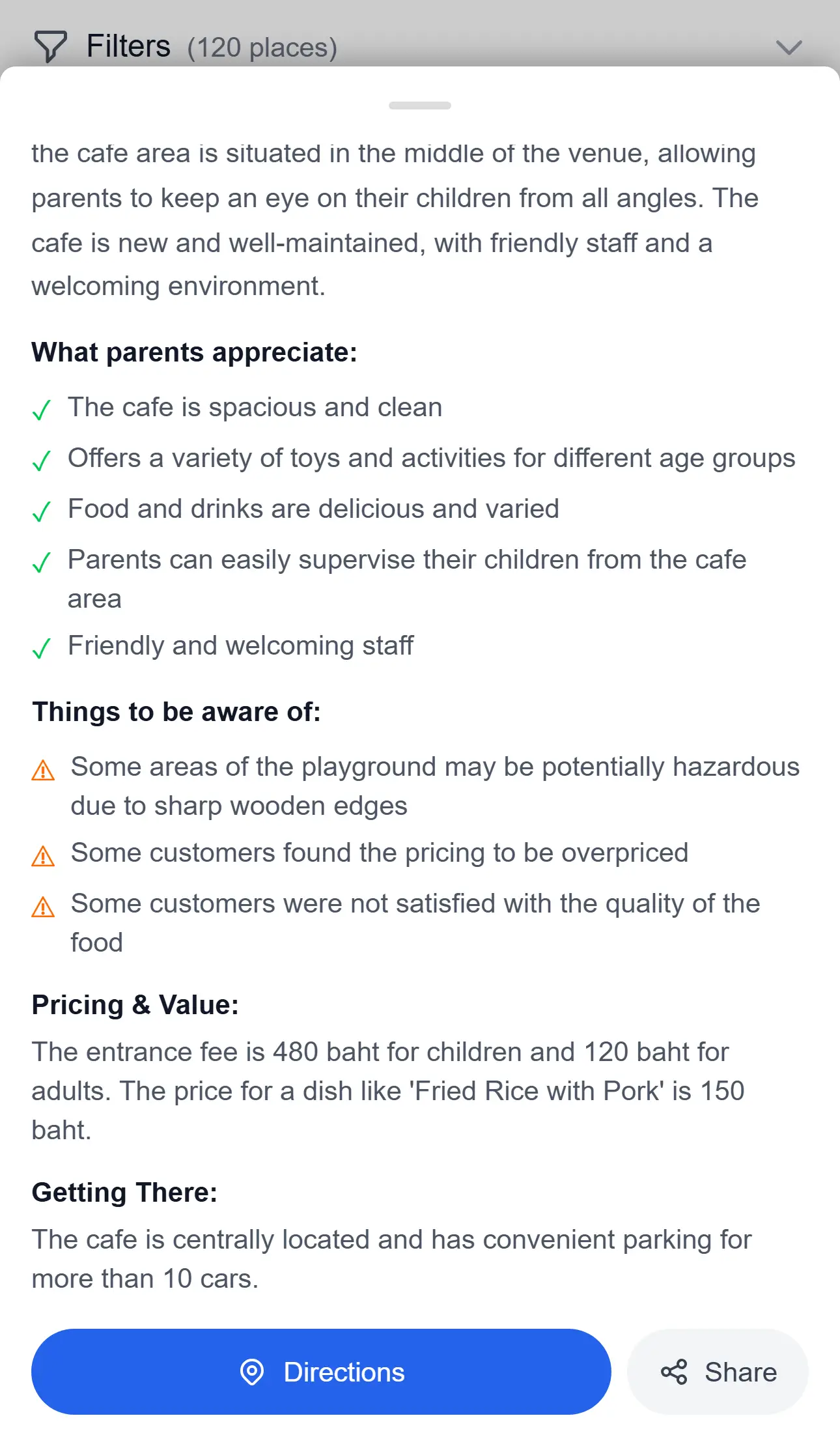Click the "(120 places)" count text
840x1446 pixels.
coord(262,48)
